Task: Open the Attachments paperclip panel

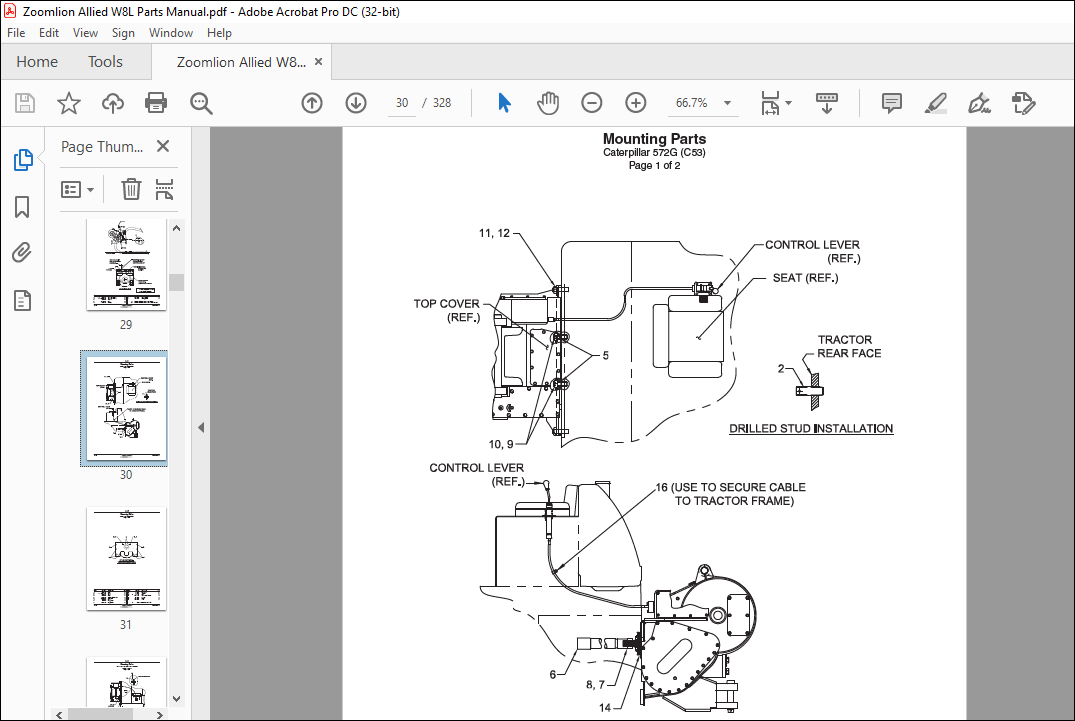Action: (22, 253)
